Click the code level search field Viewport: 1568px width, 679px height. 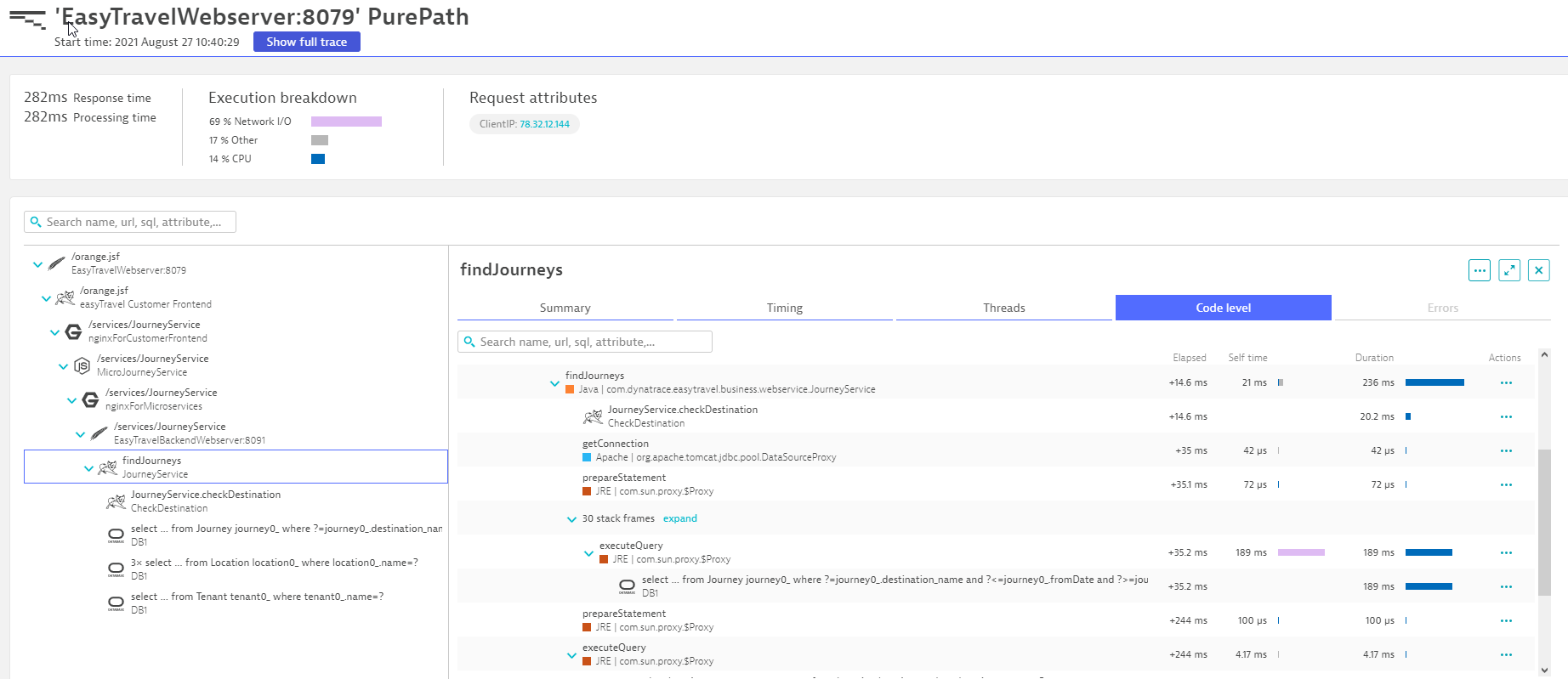(x=585, y=342)
